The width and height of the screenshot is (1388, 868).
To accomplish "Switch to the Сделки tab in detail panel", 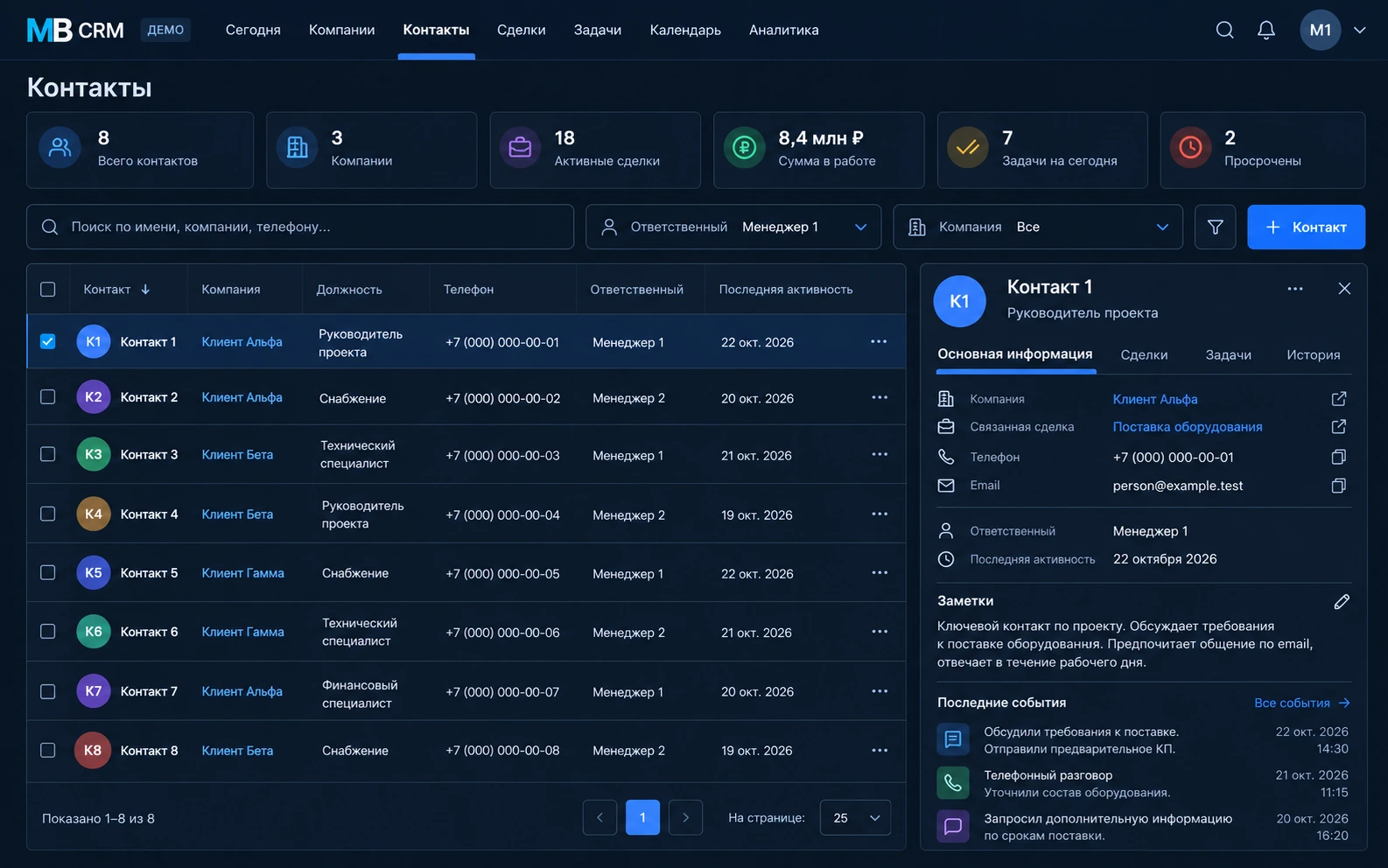I will [1144, 354].
